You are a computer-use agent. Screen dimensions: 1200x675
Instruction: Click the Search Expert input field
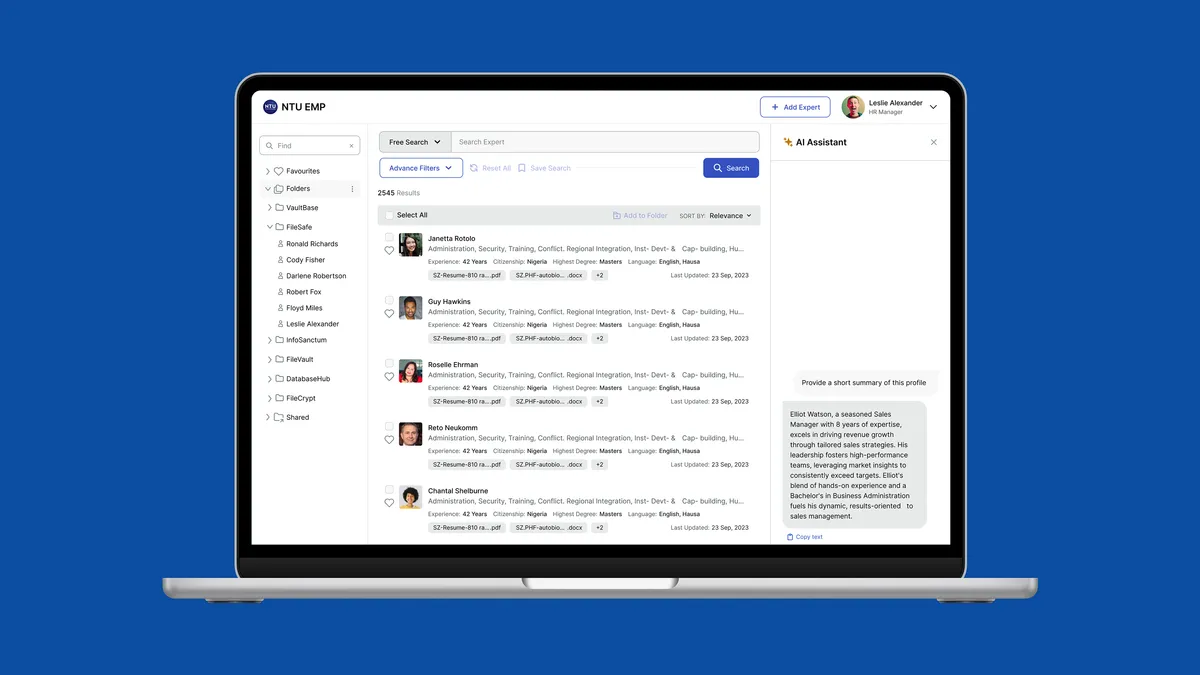605,142
